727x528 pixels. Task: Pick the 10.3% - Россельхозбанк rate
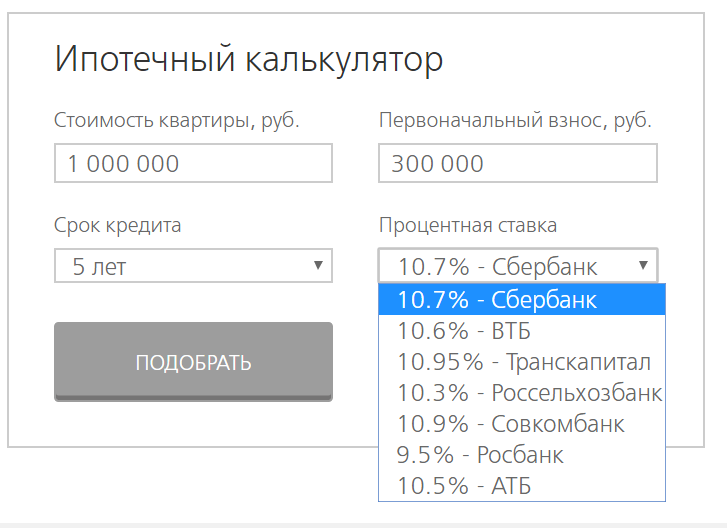[522, 393]
